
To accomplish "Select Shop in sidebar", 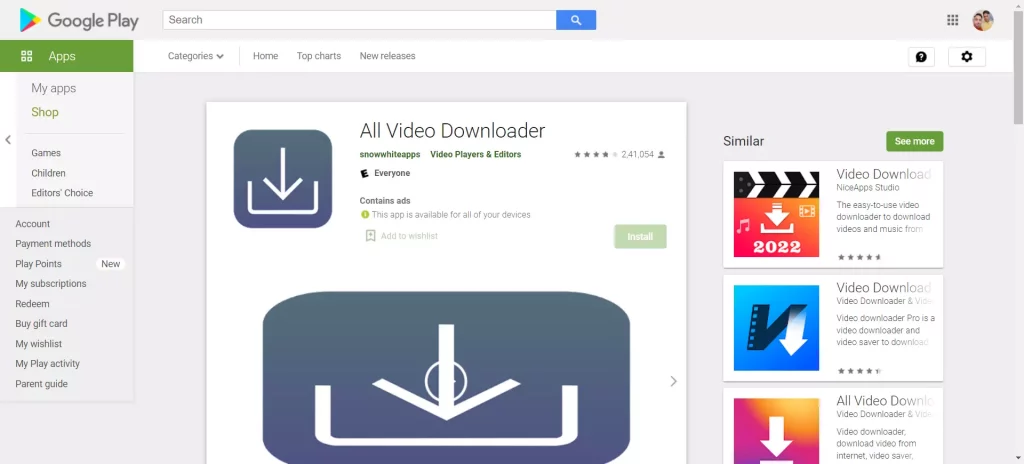I will [45, 112].
